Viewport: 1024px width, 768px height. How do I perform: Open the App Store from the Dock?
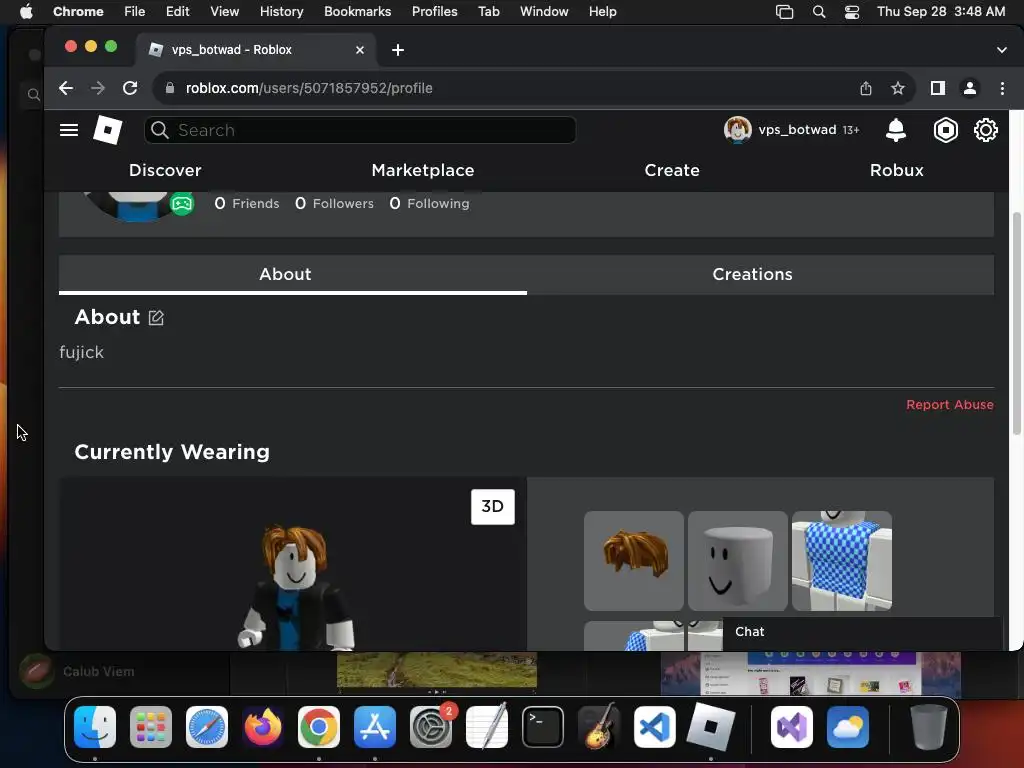[375, 726]
